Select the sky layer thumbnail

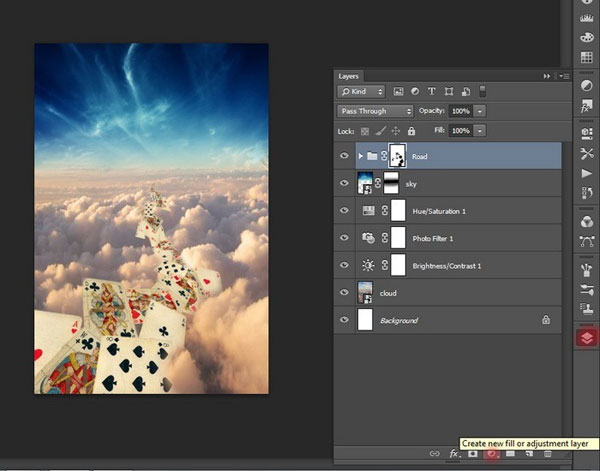click(365, 183)
